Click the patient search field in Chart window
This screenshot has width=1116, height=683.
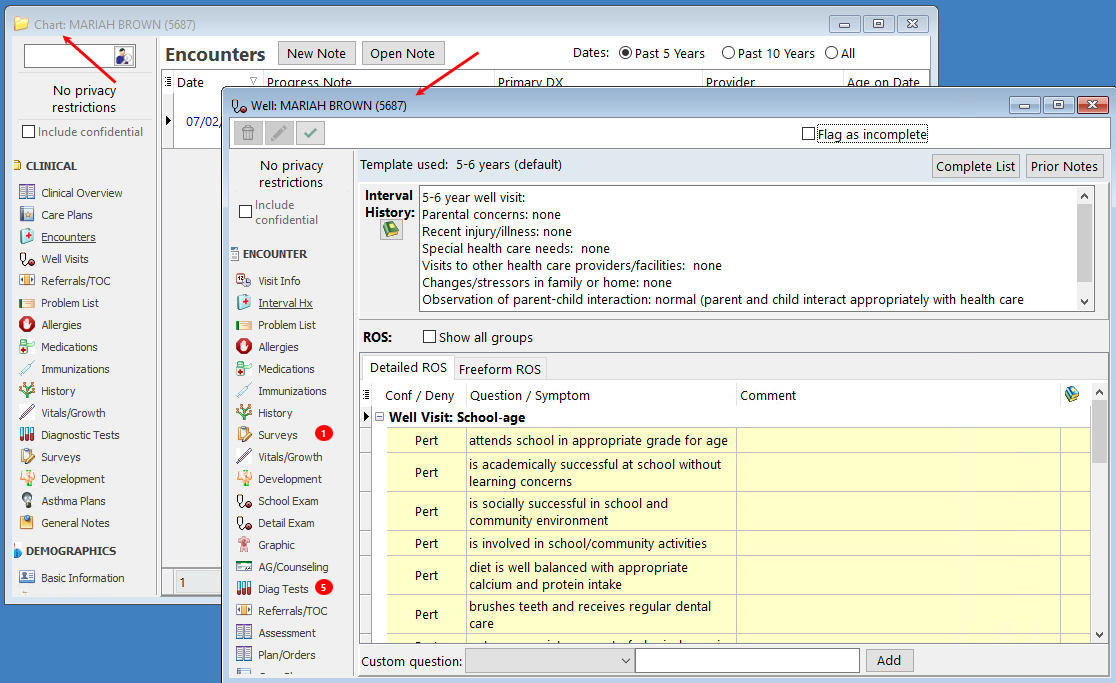(x=69, y=56)
